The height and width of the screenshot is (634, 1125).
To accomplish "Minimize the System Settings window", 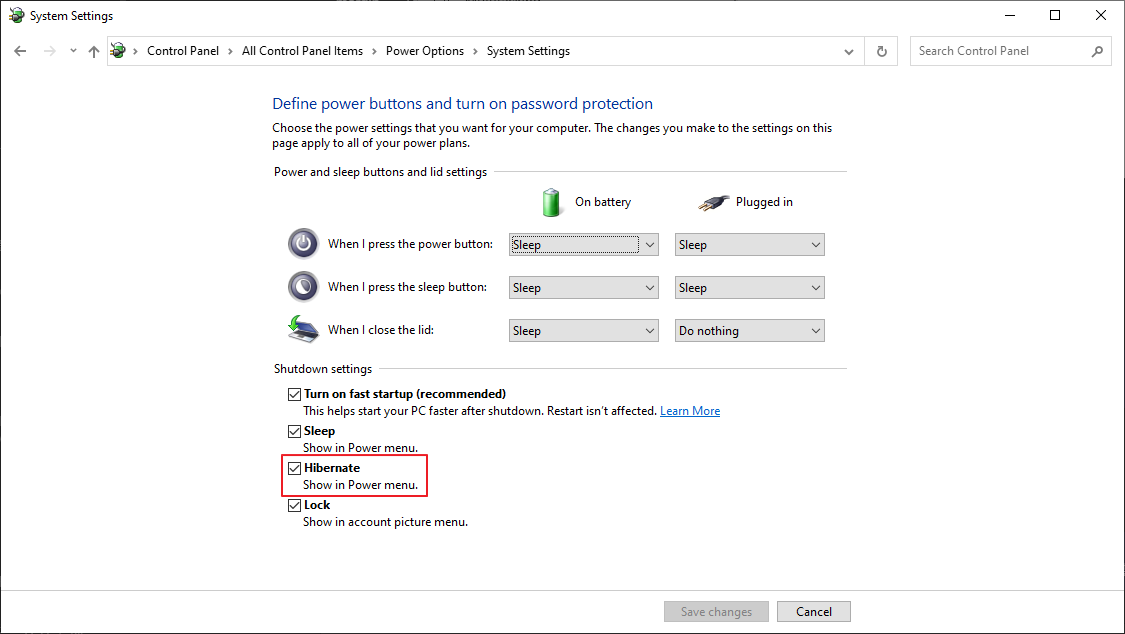I will pos(1010,15).
